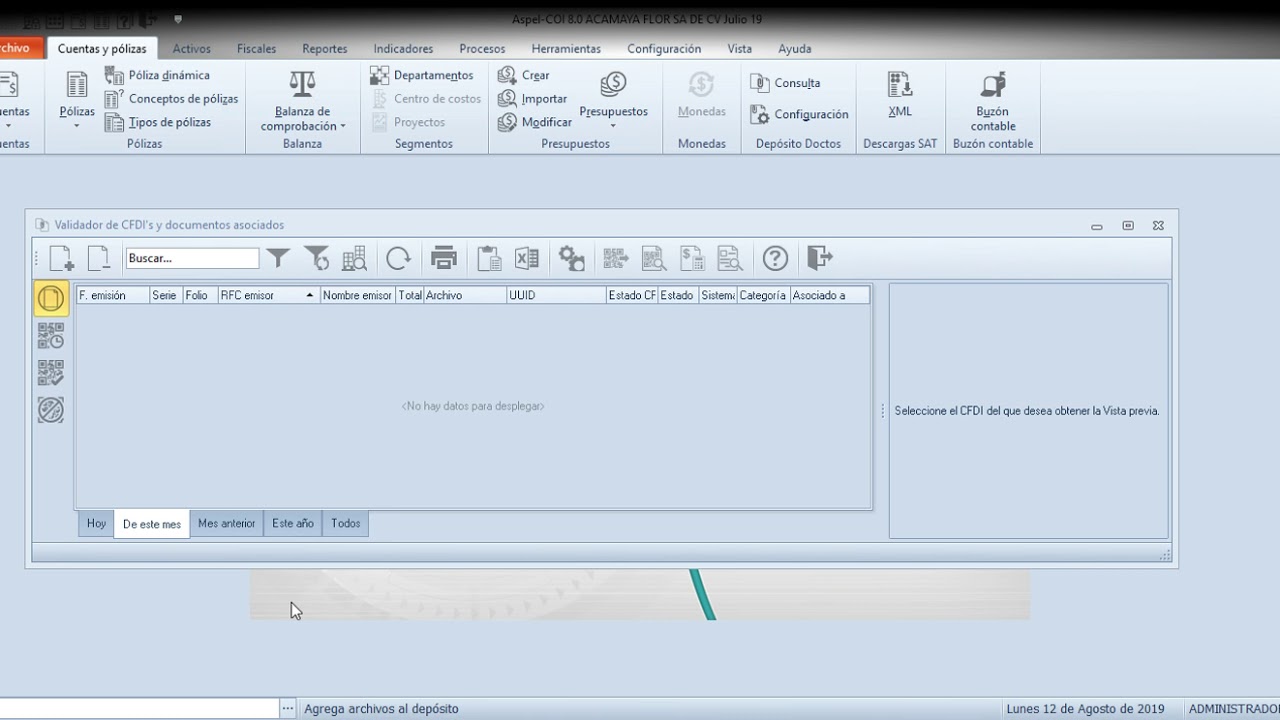Open Buzón contable
This screenshot has height=720, width=1280.
[x=993, y=101]
